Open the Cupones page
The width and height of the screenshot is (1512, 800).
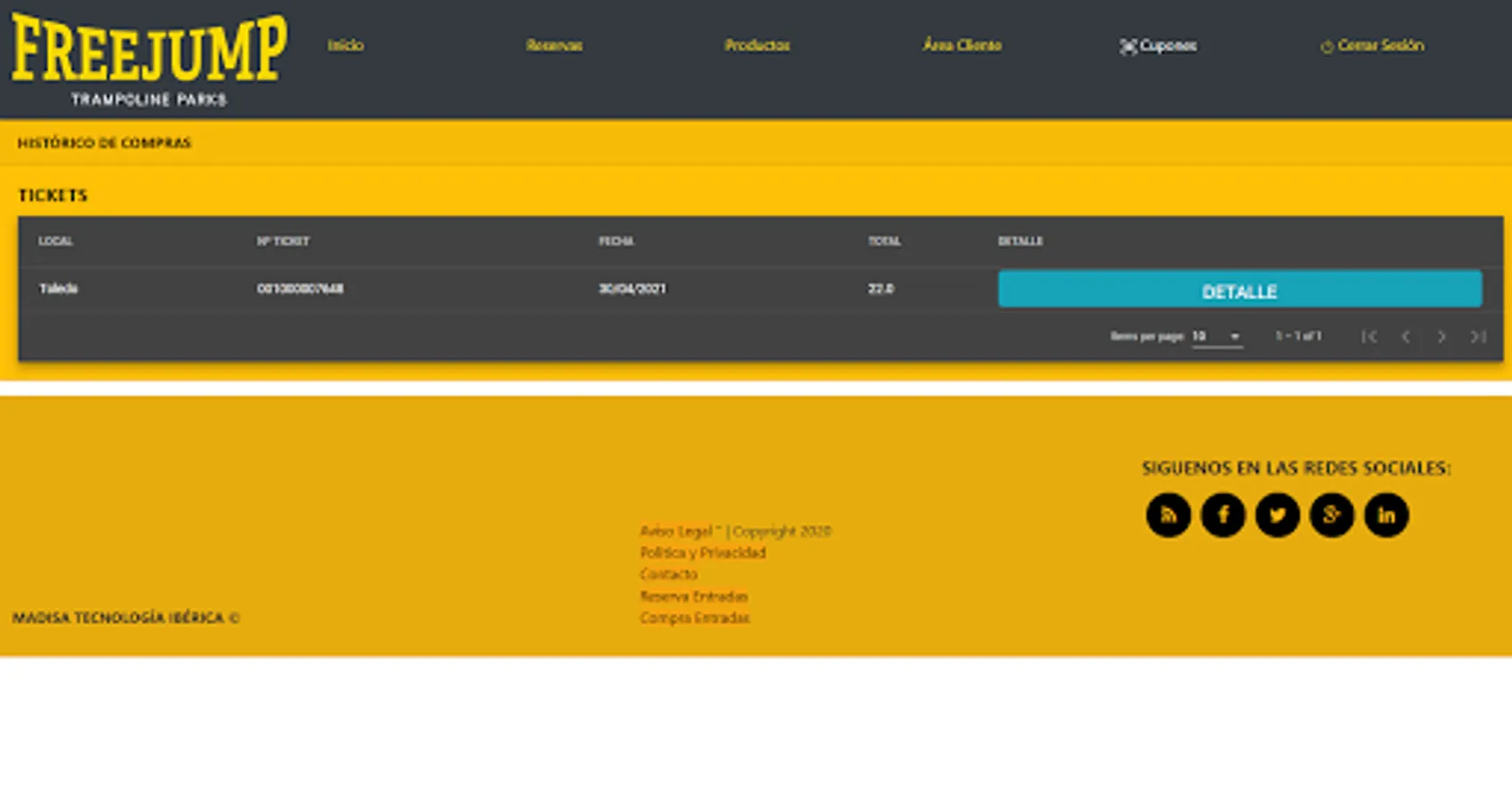click(1158, 45)
